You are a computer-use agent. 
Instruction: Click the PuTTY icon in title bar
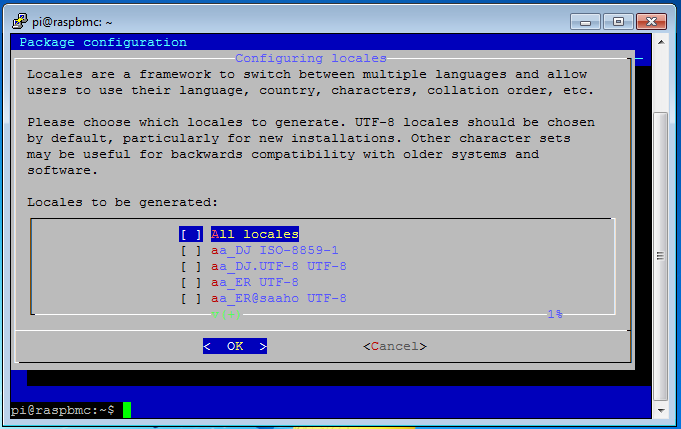(20, 21)
